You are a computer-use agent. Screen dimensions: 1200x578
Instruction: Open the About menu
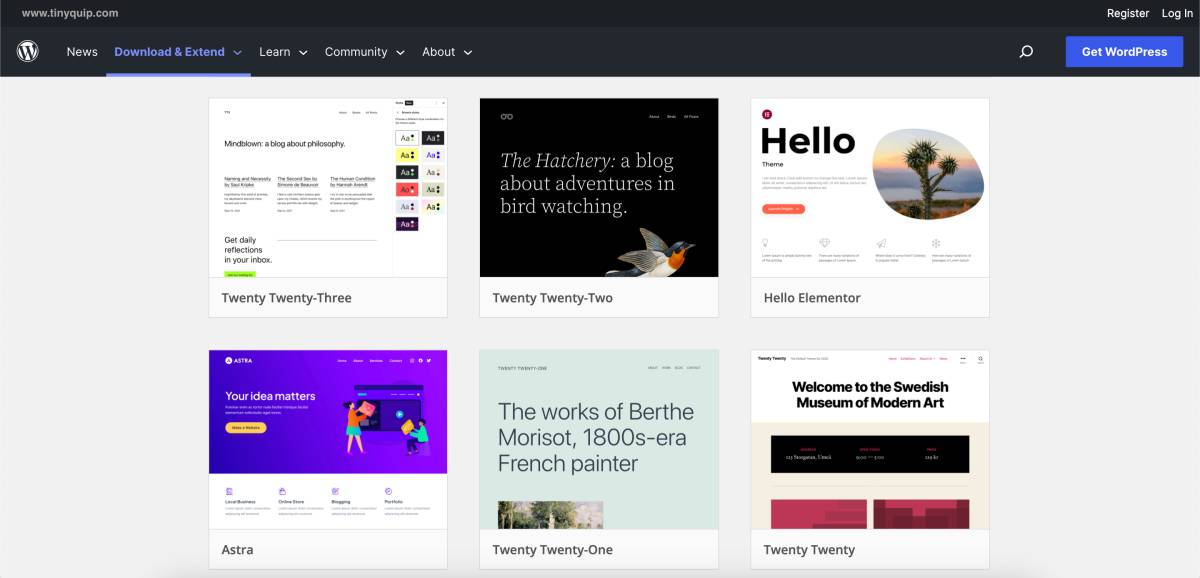pos(440,51)
